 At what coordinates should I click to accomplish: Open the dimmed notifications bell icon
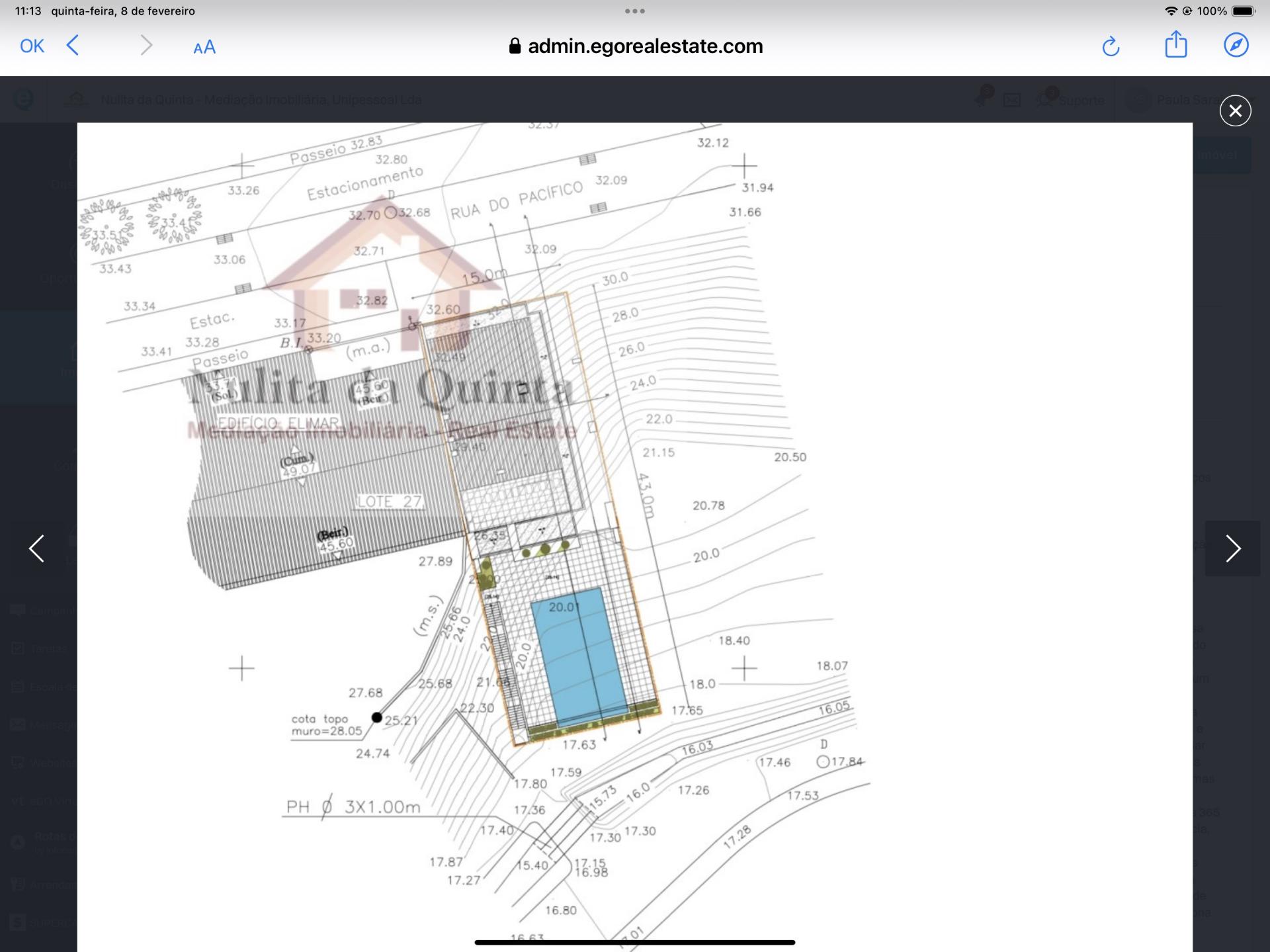(982, 99)
